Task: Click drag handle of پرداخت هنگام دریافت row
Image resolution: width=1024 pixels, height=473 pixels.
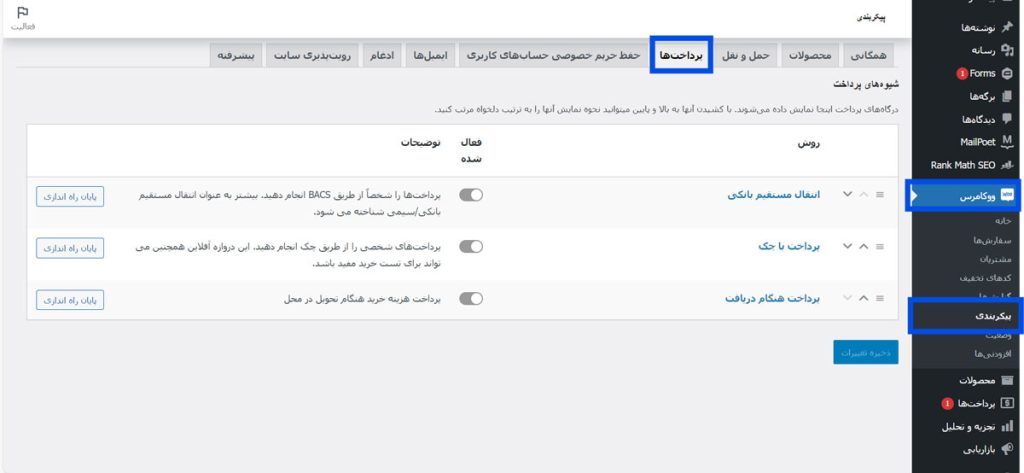Action: (880, 298)
